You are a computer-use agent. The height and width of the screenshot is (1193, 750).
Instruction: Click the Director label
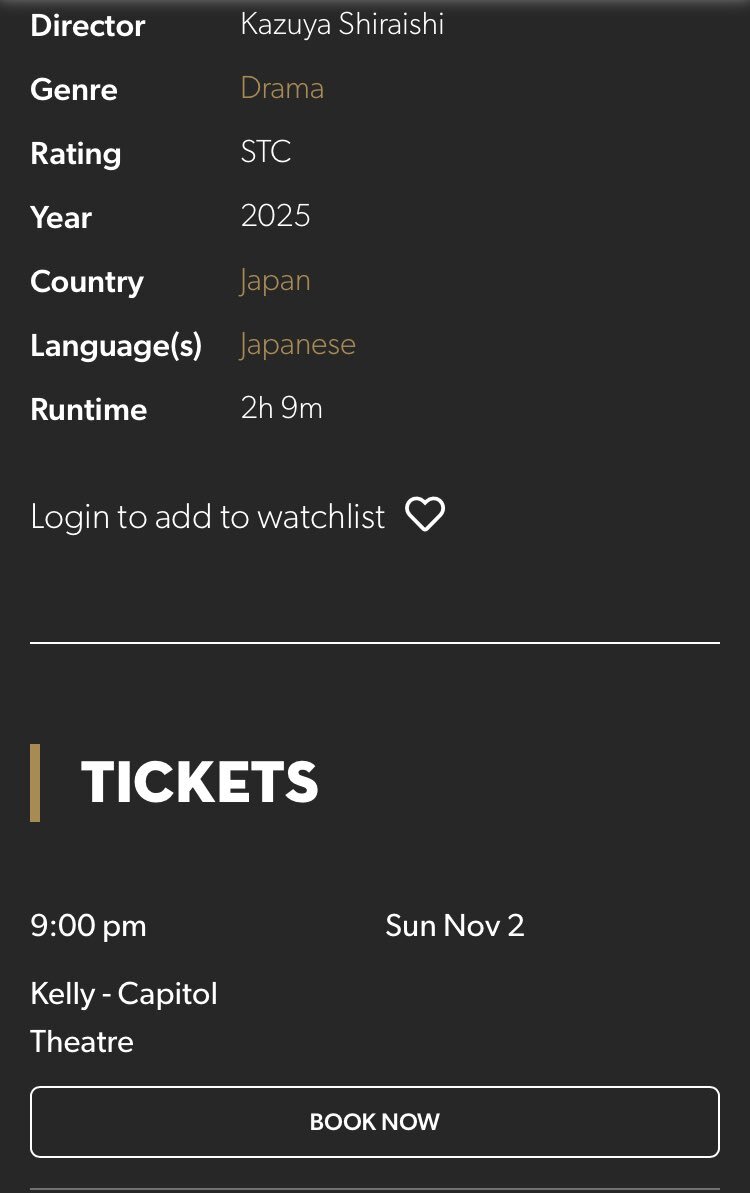(88, 26)
